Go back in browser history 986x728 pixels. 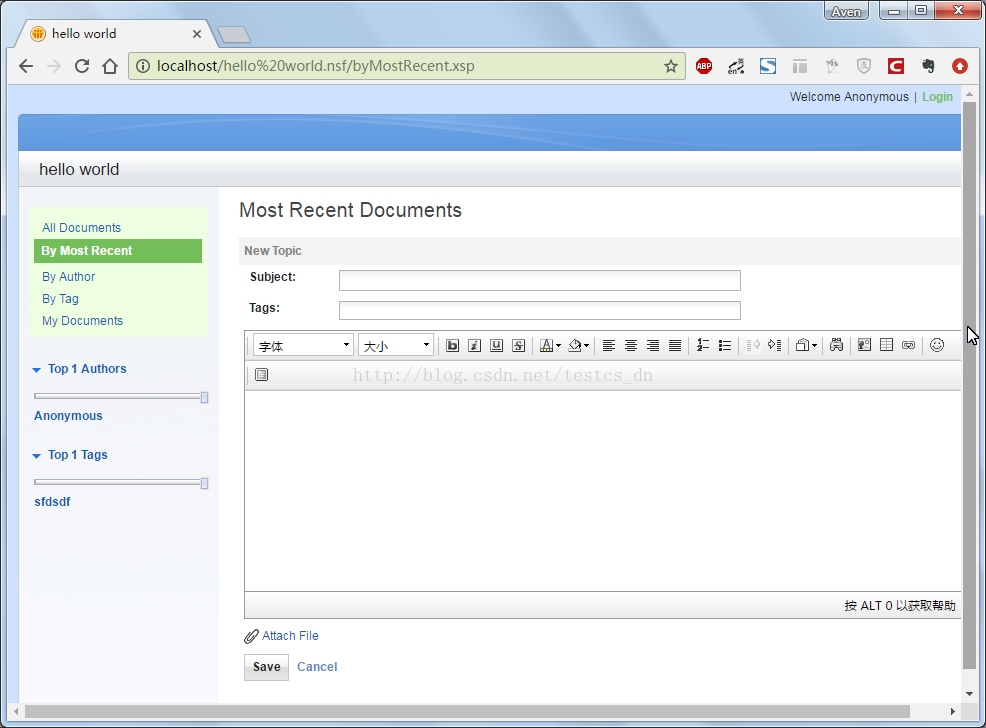pyautogui.click(x=26, y=66)
